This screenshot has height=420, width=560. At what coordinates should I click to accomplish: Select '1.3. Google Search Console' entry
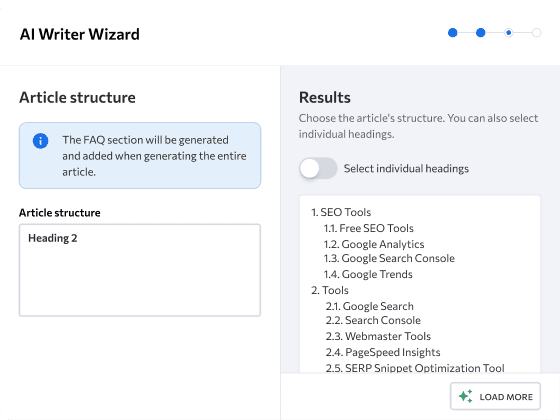click(389, 258)
